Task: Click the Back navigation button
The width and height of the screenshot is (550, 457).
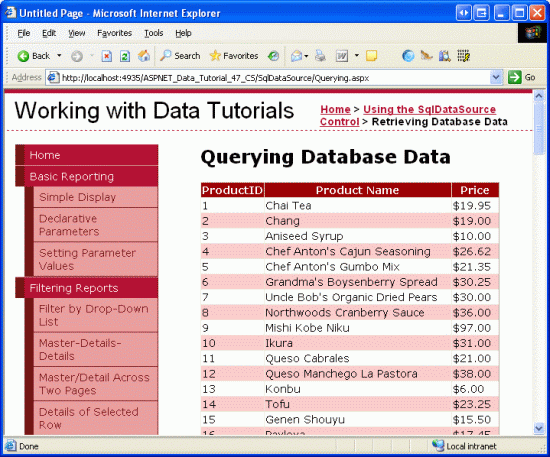Action: pyautogui.click(x=34, y=56)
